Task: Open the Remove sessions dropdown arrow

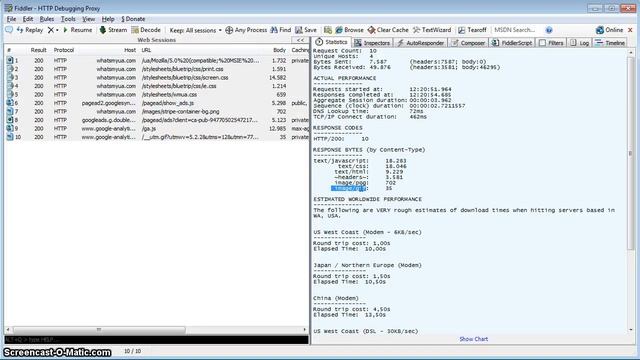Action: click(57, 30)
